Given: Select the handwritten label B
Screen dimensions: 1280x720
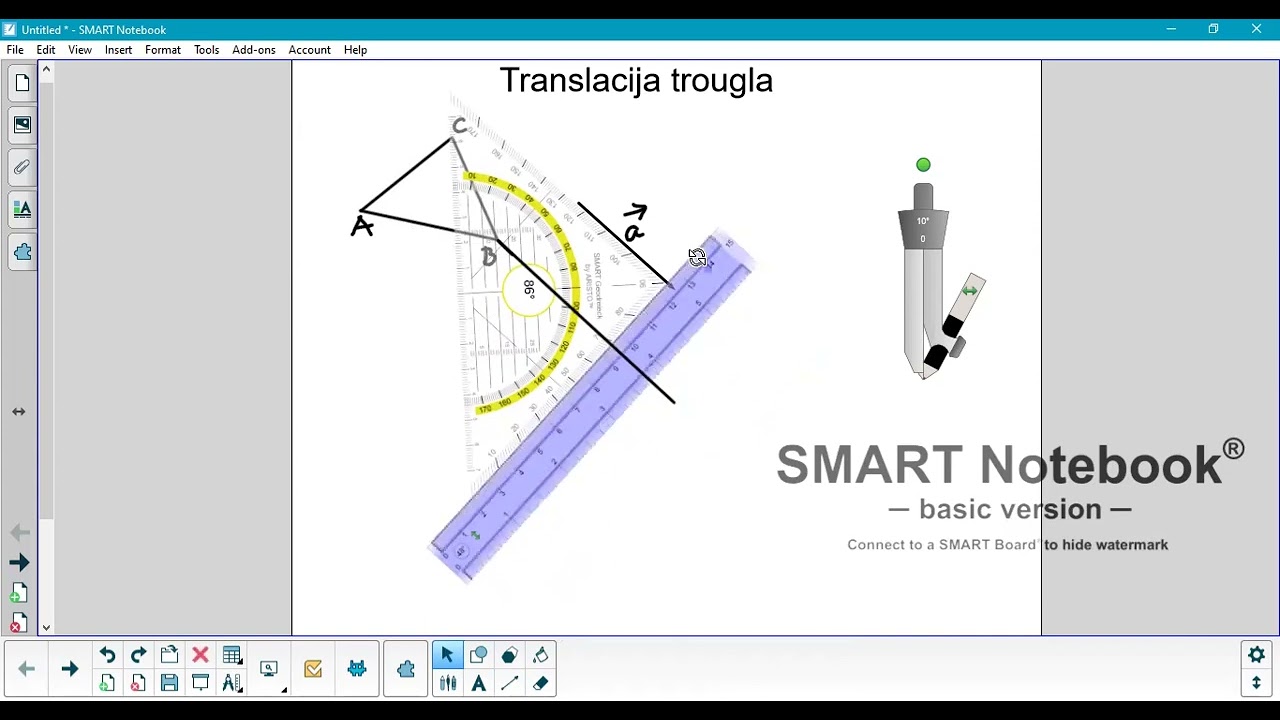Looking at the screenshot, I should 488,257.
